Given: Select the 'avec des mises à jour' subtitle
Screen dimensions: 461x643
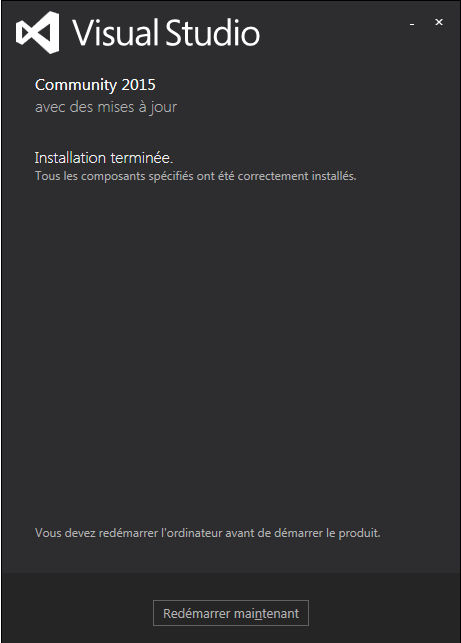Looking at the screenshot, I should (x=106, y=107).
